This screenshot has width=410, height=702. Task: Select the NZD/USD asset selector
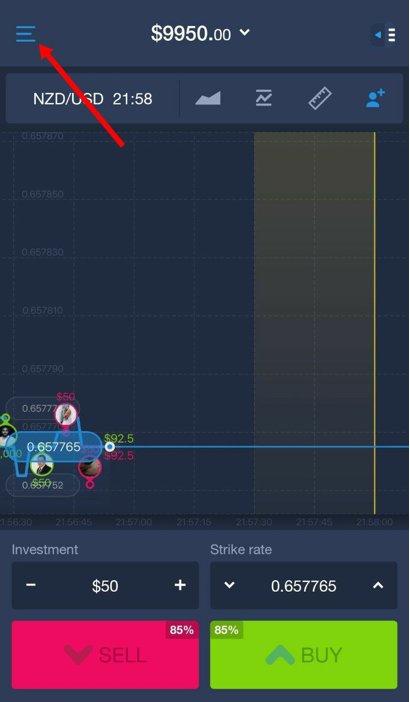click(x=93, y=99)
